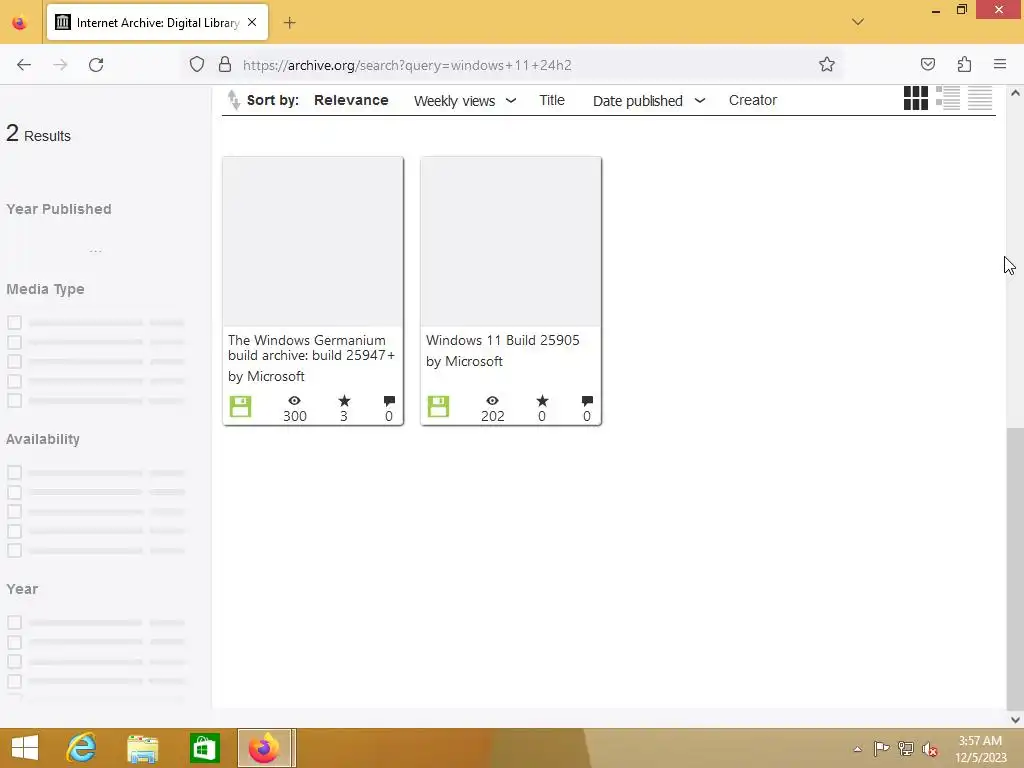This screenshot has height=768, width=1024.
Task: Sort results by Weekly views
Action: [x=455, y=101]
